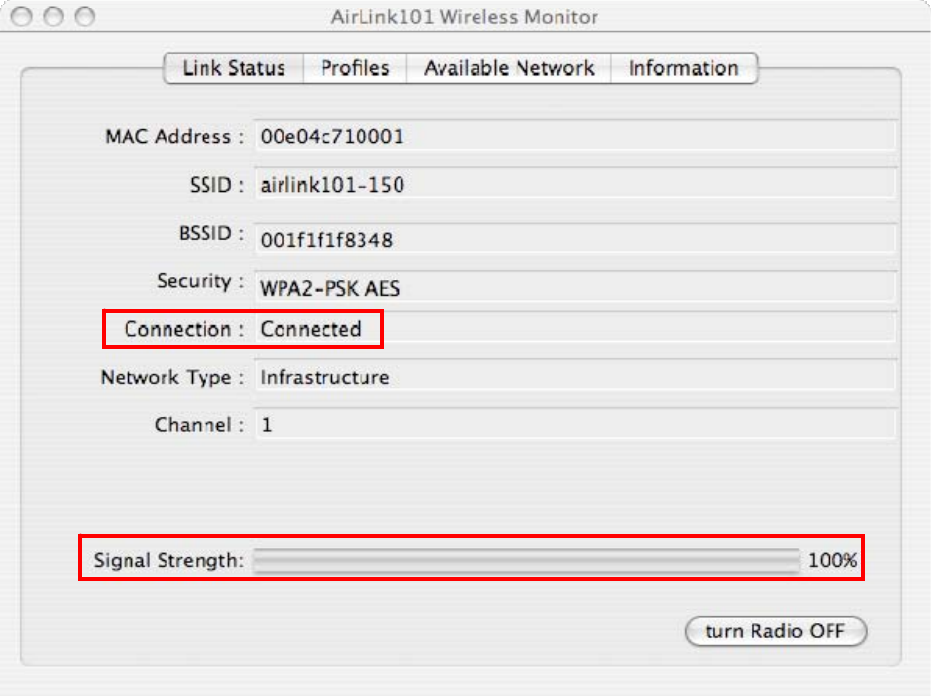The height and width of the screenshot is (696, 931).
Task: Click the 100% signal strength readout
Action: 832,560
